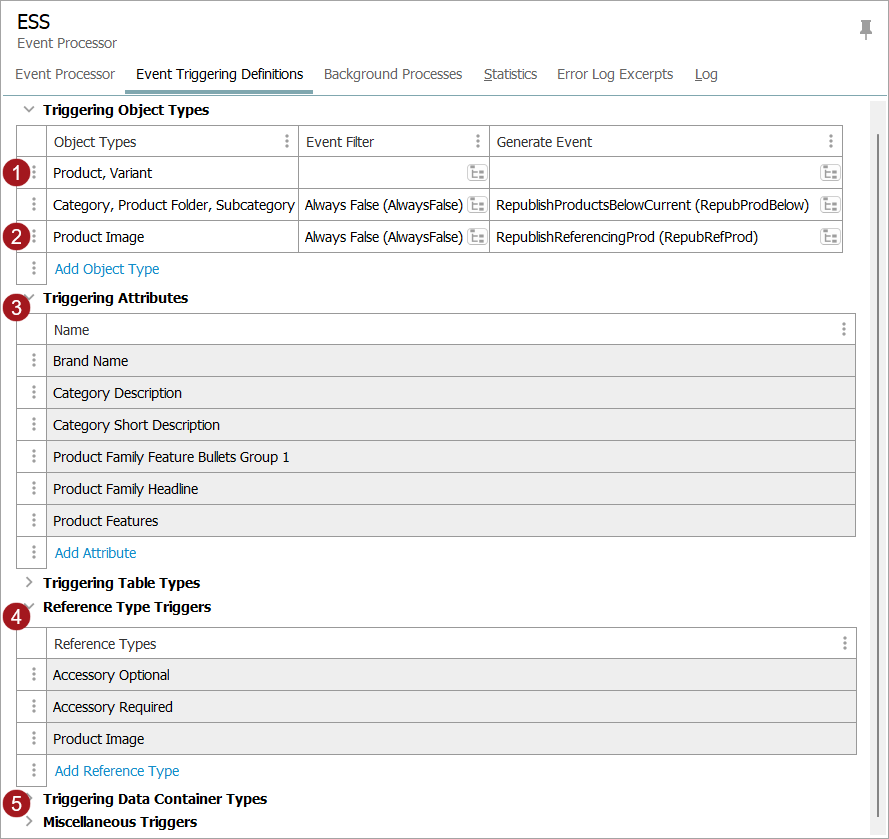Click row menu dots beside Brand Name

click(33, 361)
